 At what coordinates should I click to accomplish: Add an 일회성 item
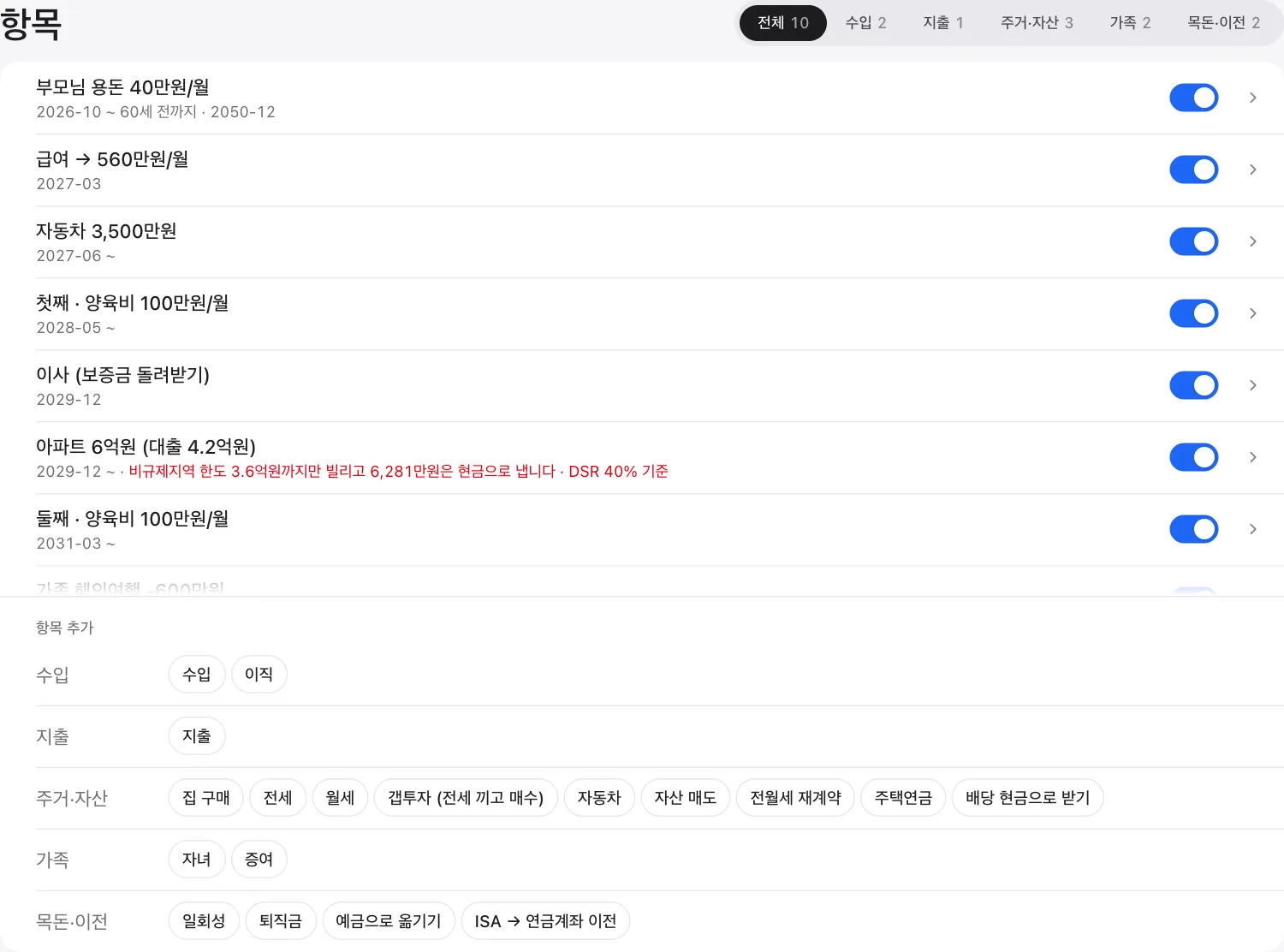click(204, 921)
